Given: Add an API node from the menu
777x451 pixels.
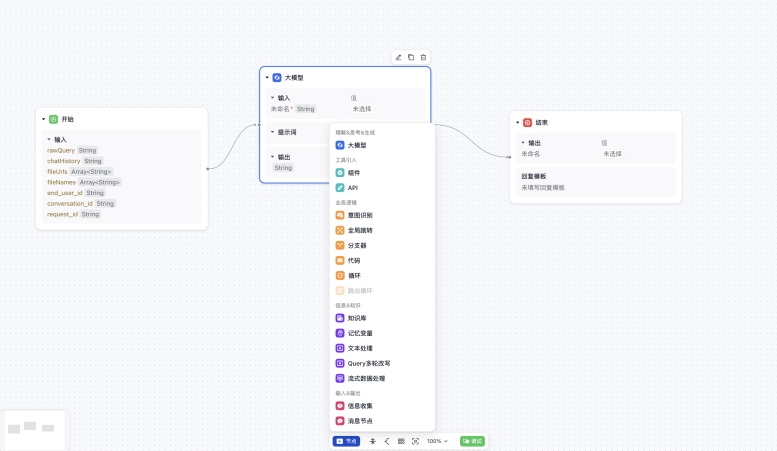Looking at the screenshot, I should click(352, 187).
